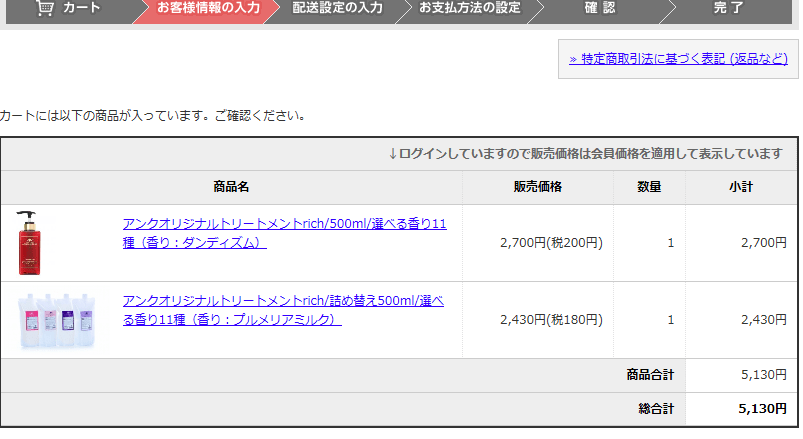Click the 数量 column header
This screenshot has width=803, height=439.
coord(650,186)
